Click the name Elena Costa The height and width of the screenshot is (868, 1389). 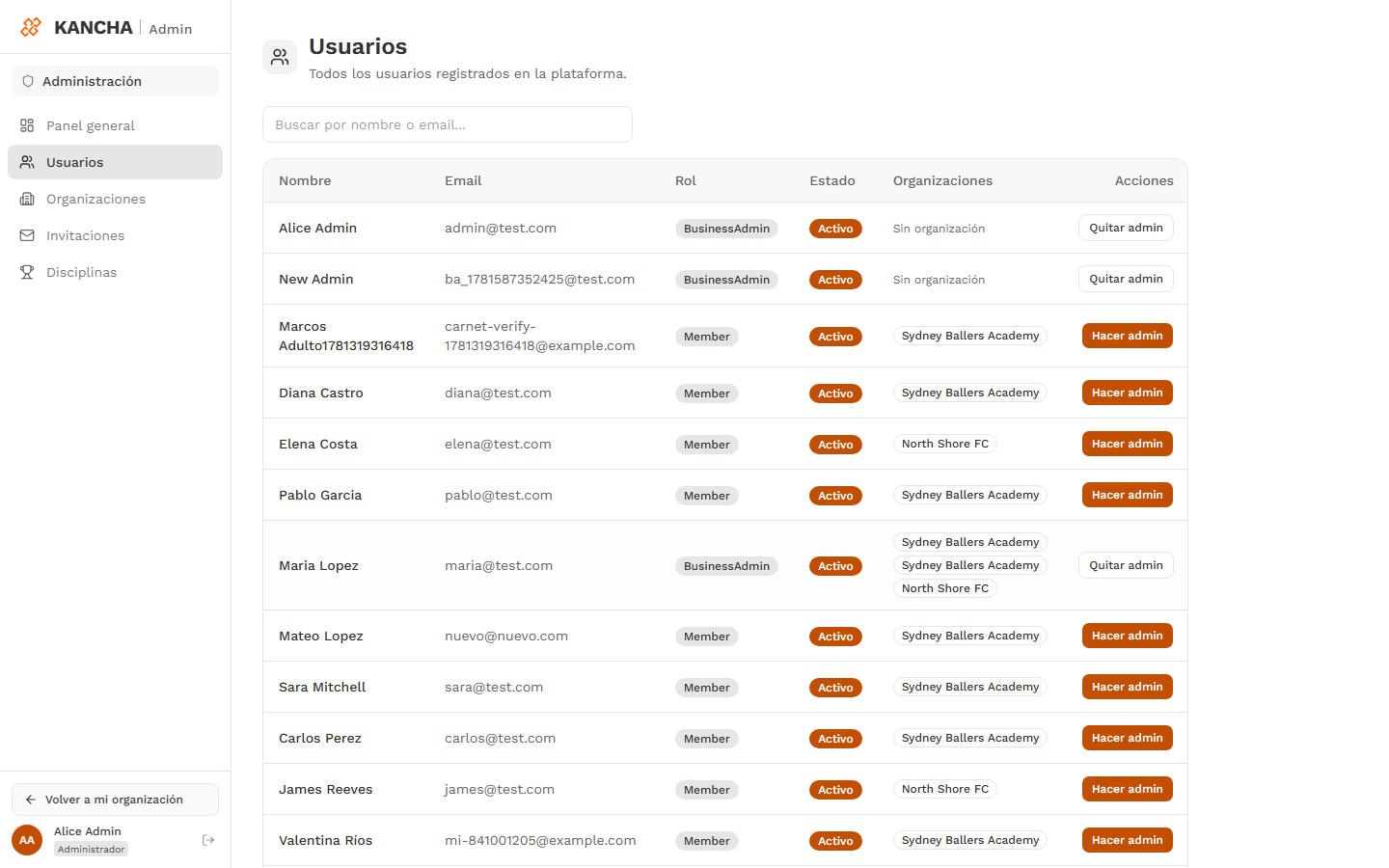318,444
